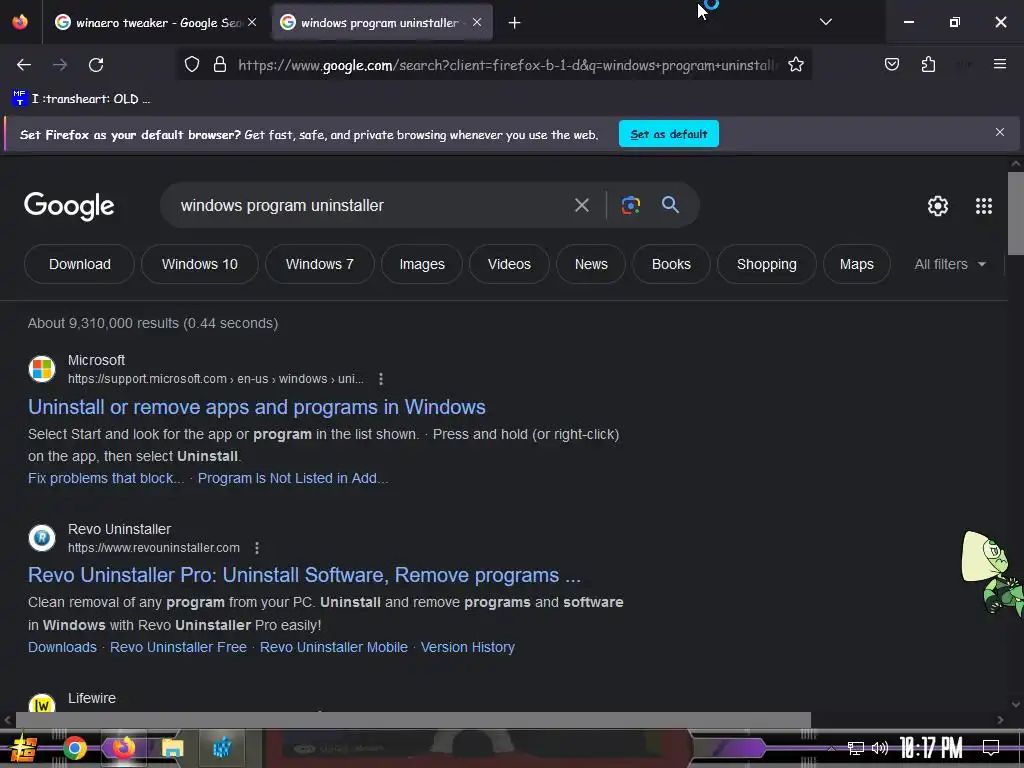This screenshot has width=1024, height=768.
Task: Clear the search query text
Action: pyautogui.click(x=581, y=205)
